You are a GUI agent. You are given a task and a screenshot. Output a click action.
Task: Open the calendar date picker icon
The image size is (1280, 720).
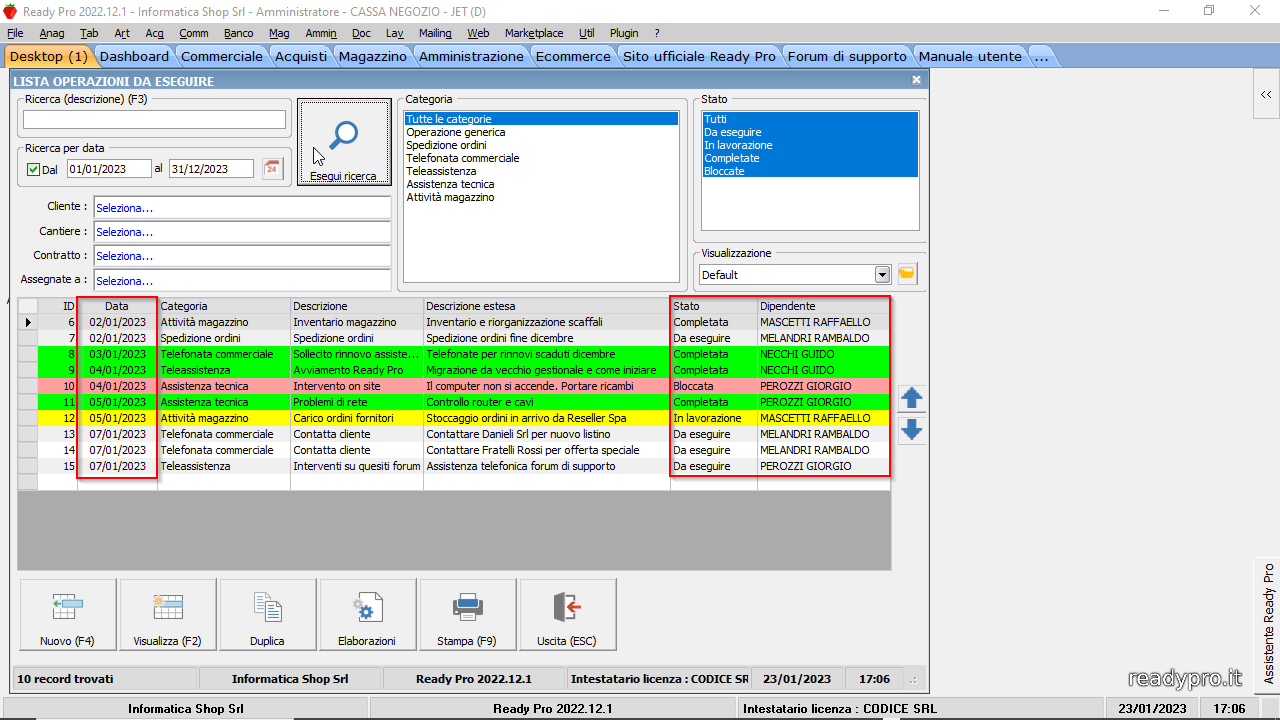[273, 169]
